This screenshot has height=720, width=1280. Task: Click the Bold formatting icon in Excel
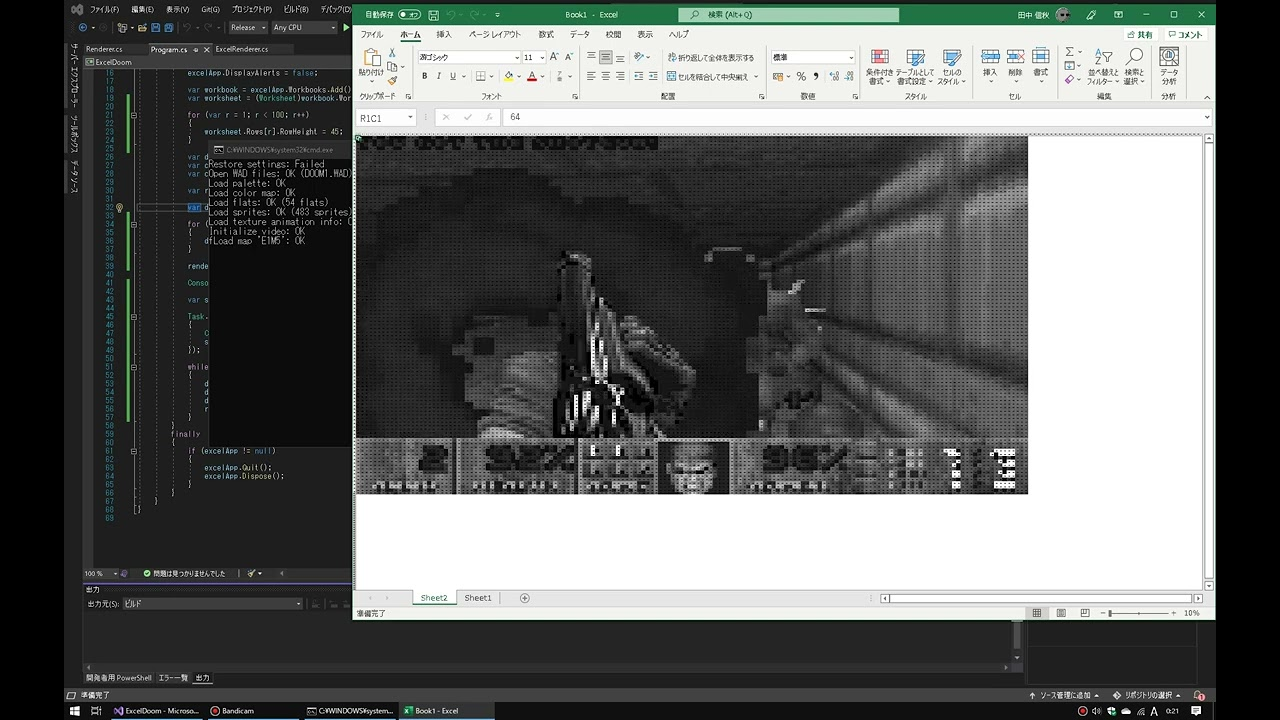(425, 77)
